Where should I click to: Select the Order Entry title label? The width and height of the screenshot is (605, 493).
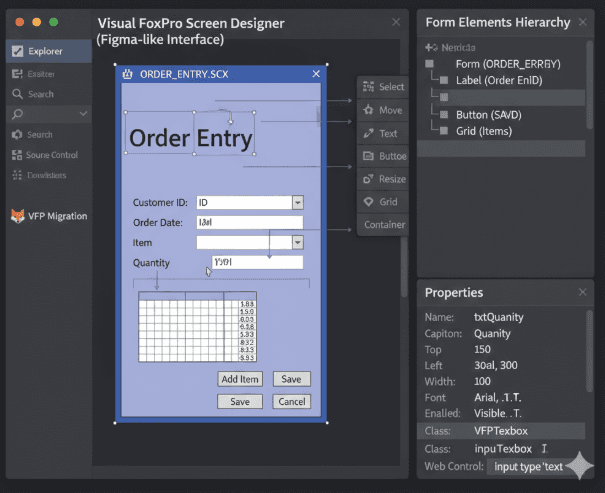tap(190, 138)
